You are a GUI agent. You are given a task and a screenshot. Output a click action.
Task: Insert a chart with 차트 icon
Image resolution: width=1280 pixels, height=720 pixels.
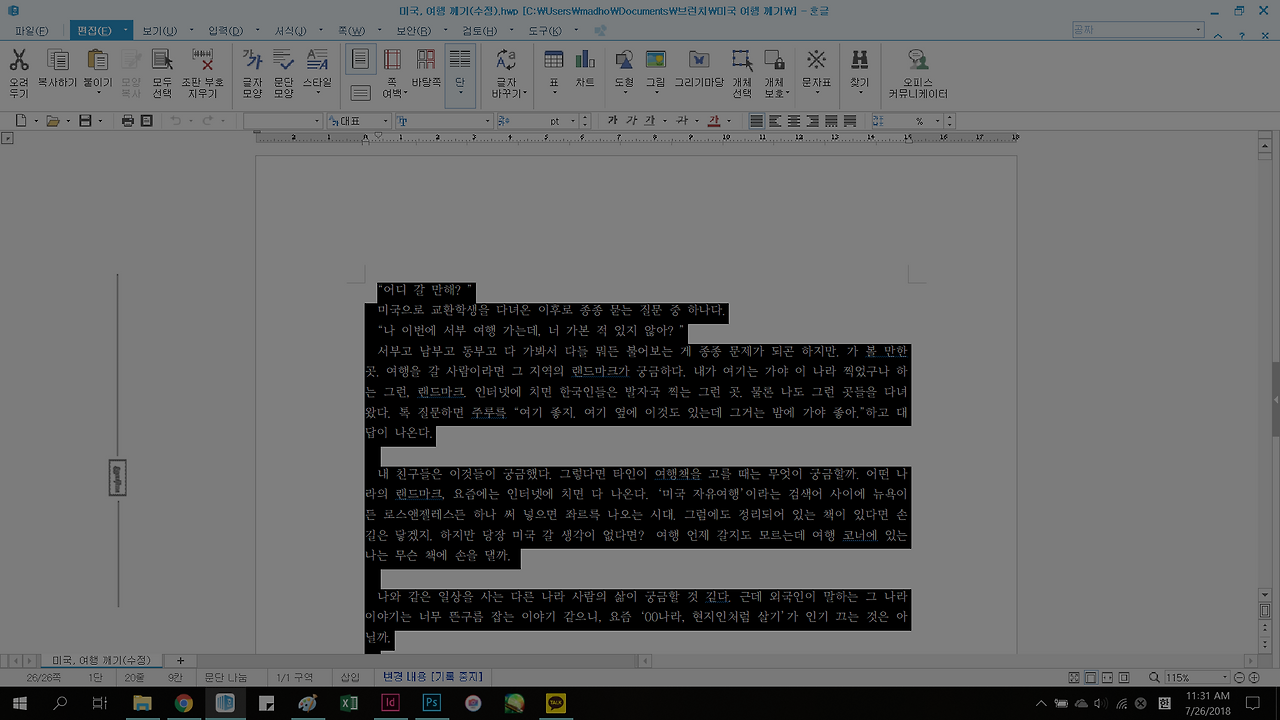point(585,60)
